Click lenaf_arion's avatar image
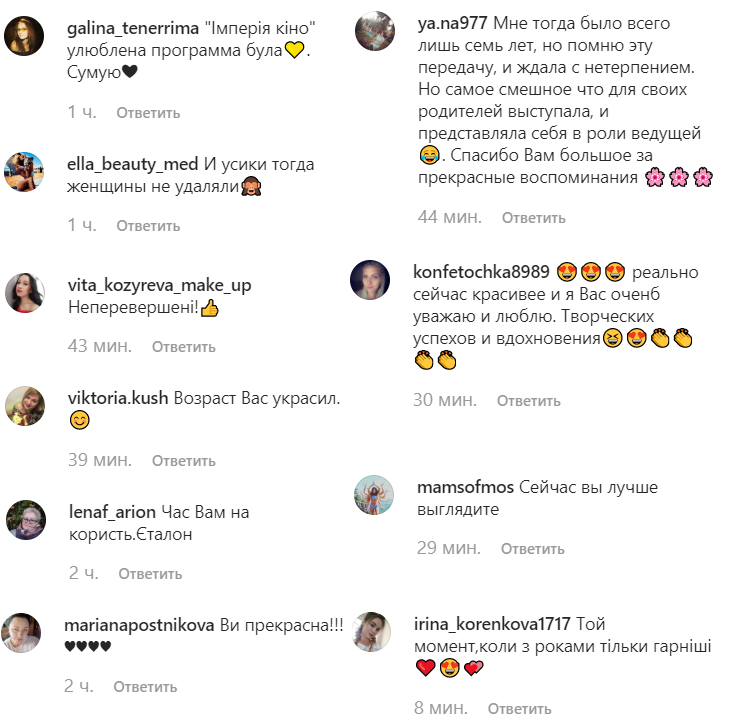The width and height of the screenshot is (737, 728). pyautogui.click(x=26, y=520)
